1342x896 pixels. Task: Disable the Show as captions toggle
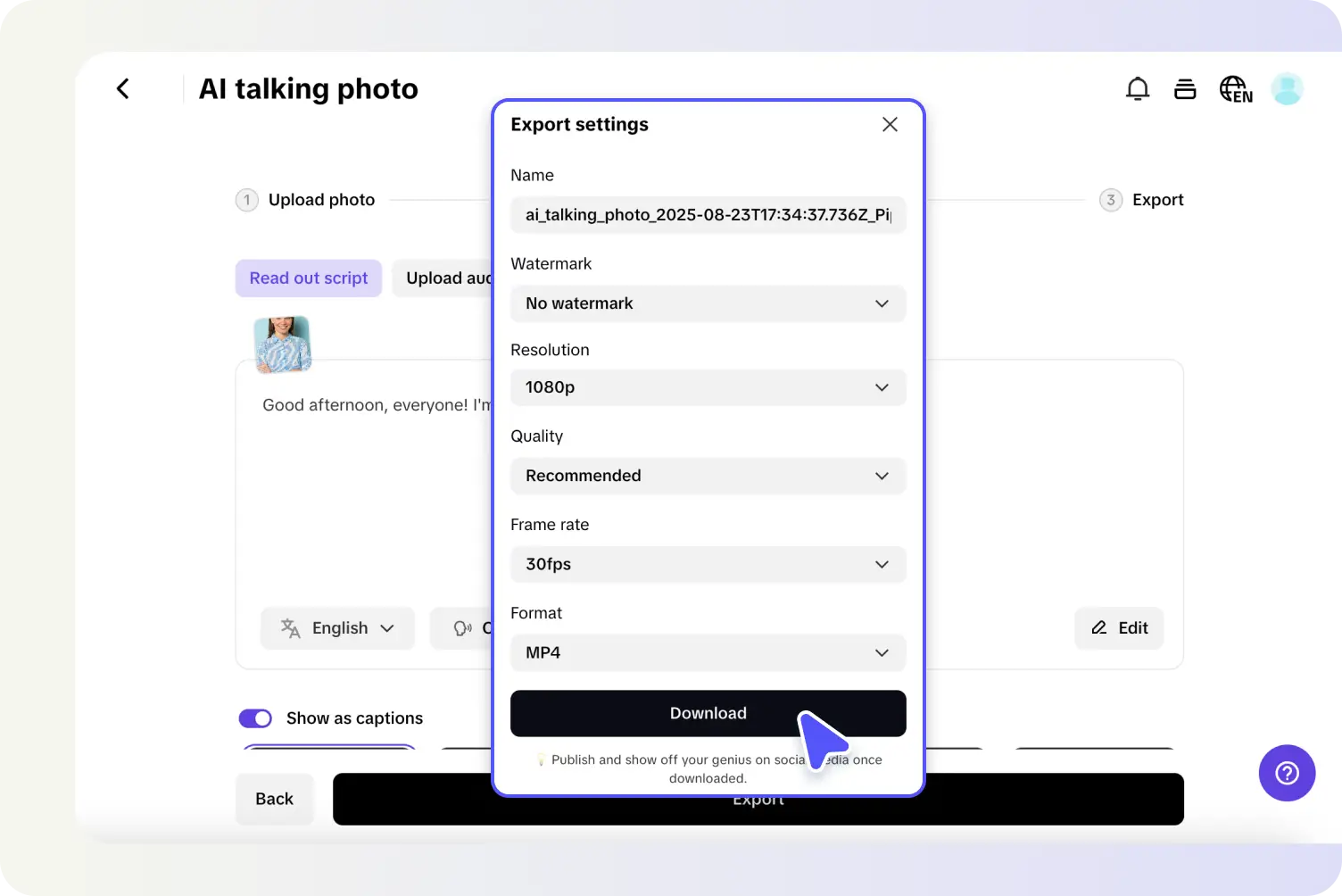pyautogui.click(x=255, y=718)
